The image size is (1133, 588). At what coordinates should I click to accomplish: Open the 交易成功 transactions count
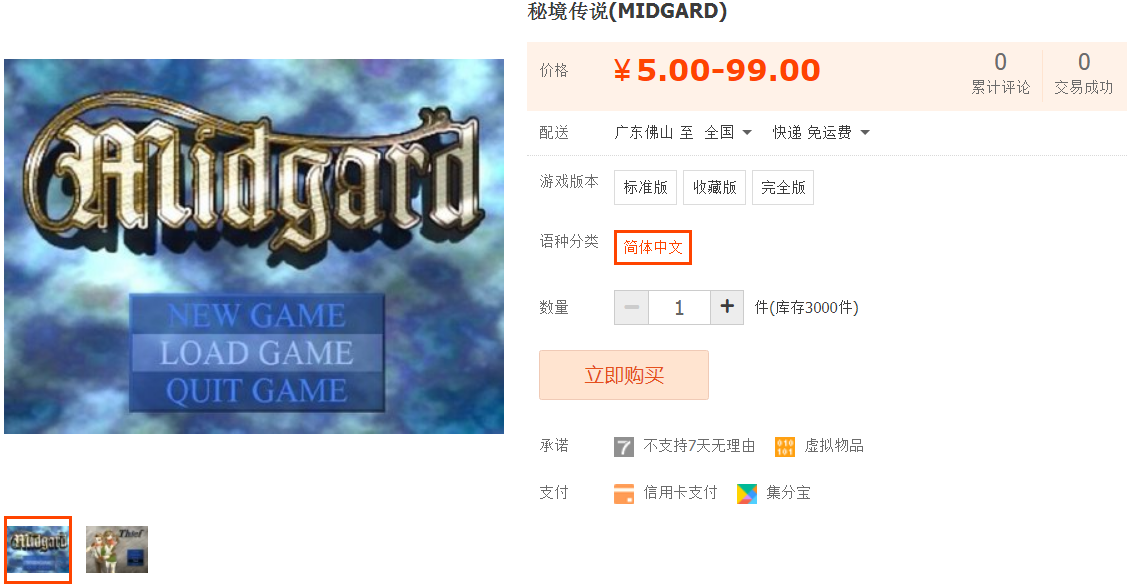click(1083, 73)
